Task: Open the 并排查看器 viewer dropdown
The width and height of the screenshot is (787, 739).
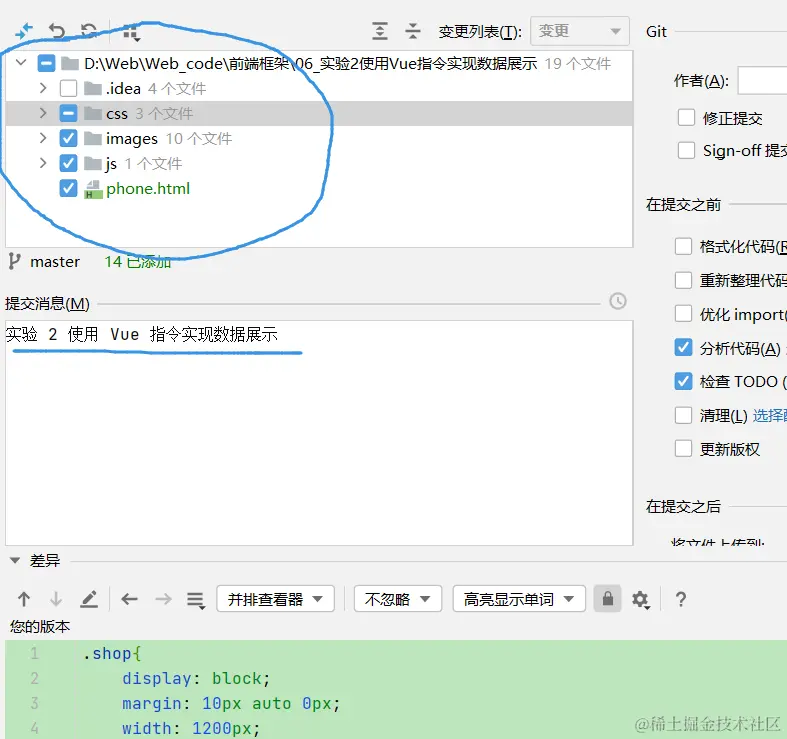Action: tap(276, 599)
